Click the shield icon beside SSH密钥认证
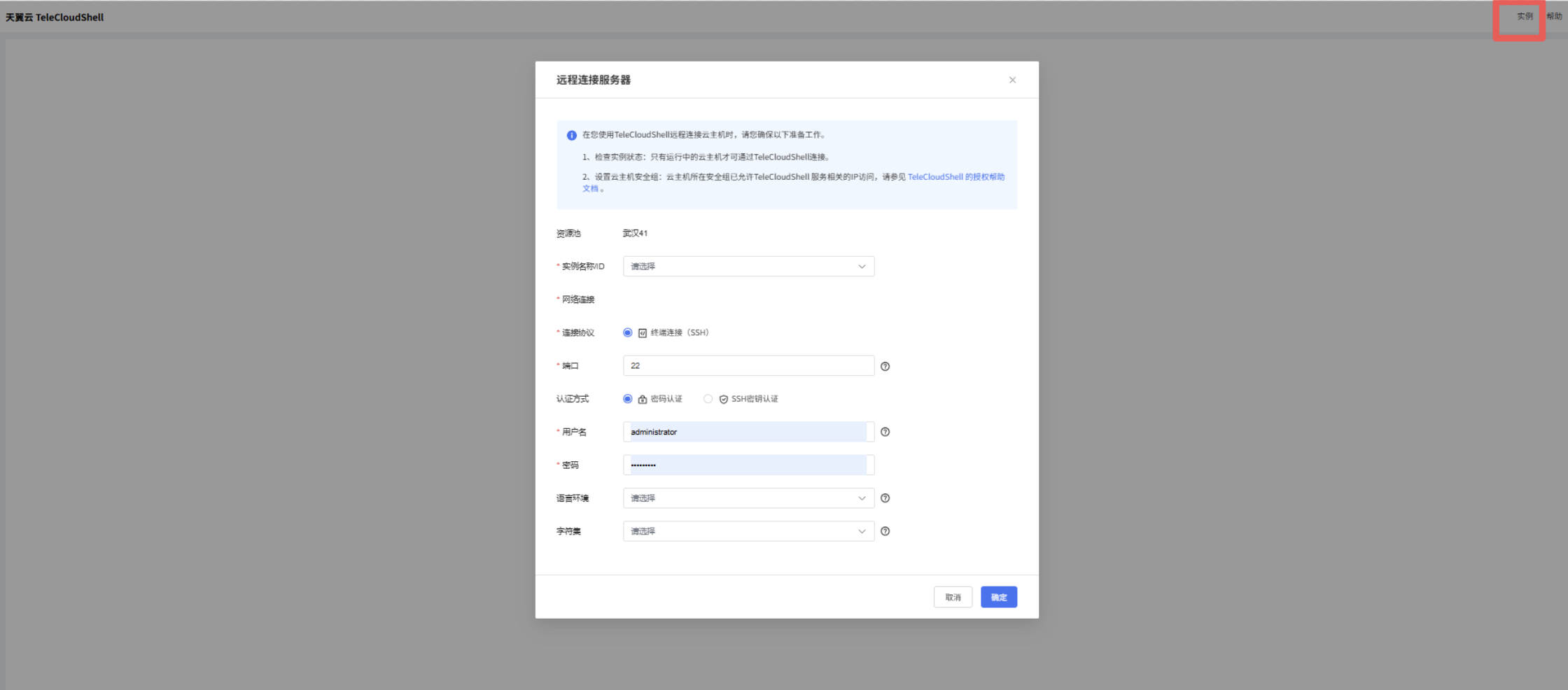 [723, 399]
